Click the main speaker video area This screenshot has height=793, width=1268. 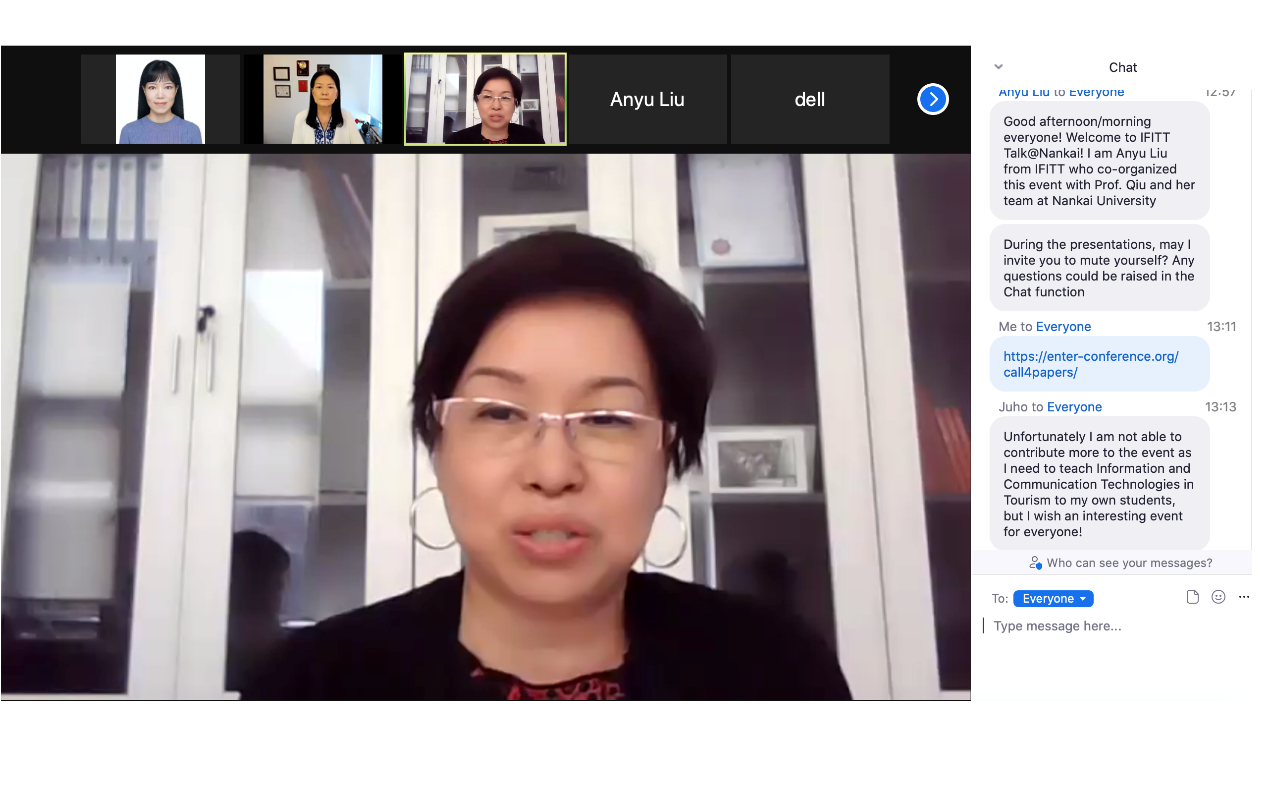[x=485, y=425]
